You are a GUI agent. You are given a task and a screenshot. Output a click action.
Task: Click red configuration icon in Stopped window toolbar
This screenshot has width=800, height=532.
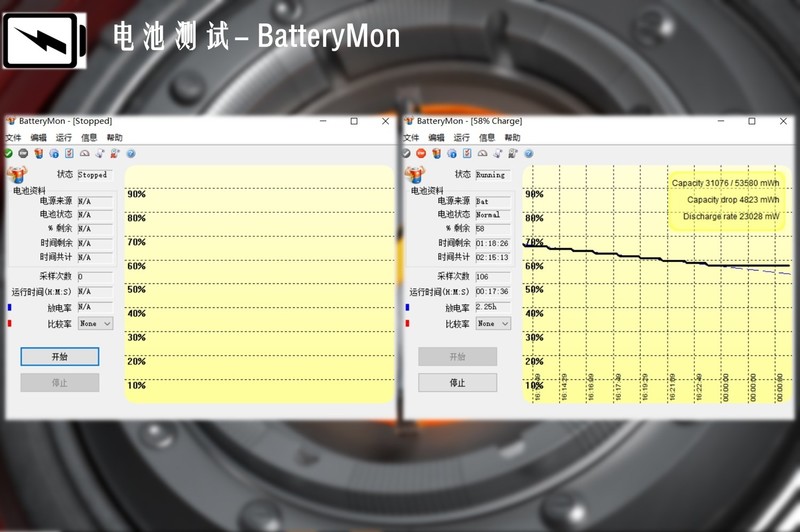tap(115, 153)
